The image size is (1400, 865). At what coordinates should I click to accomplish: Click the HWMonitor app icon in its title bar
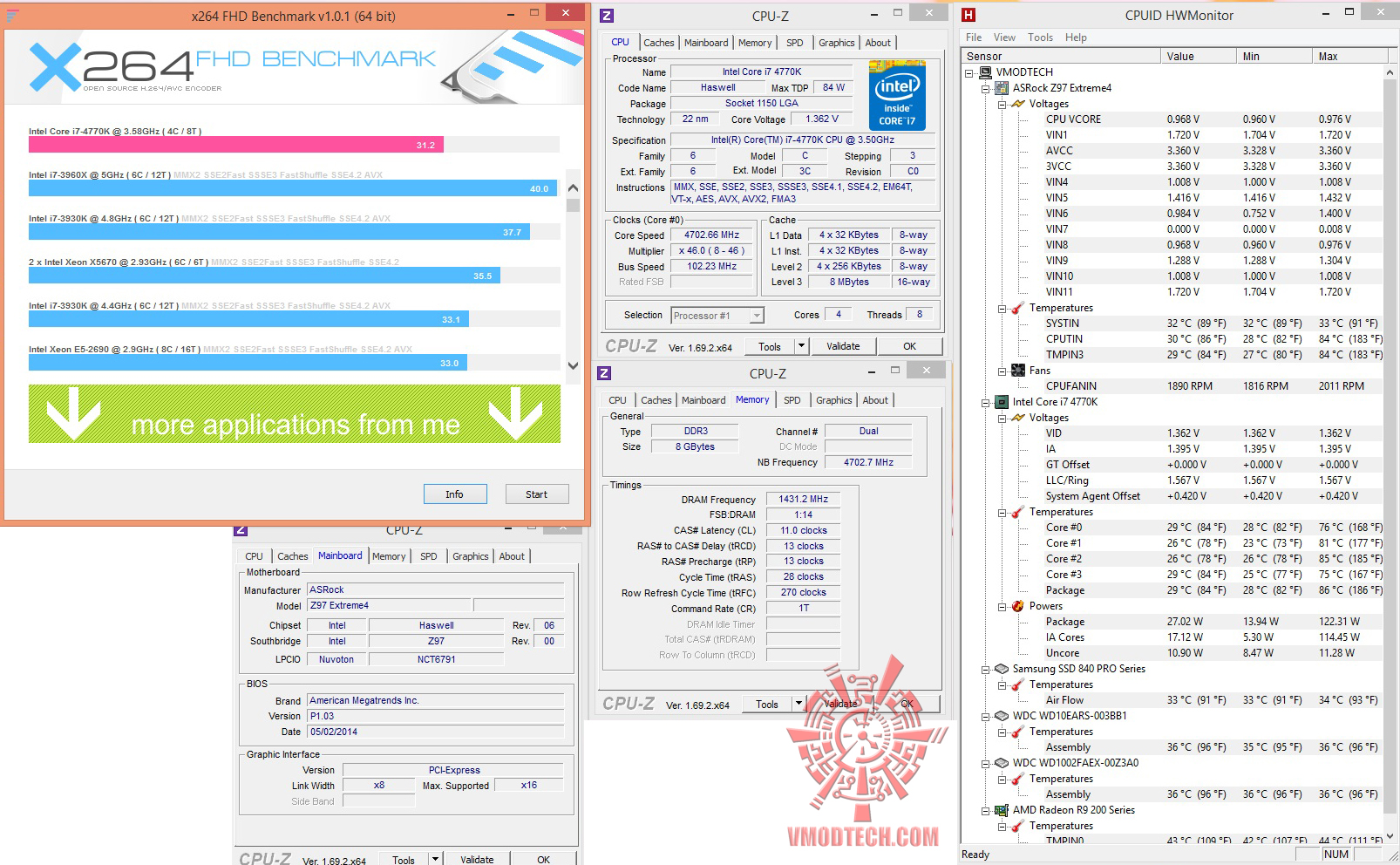(968, 15)
